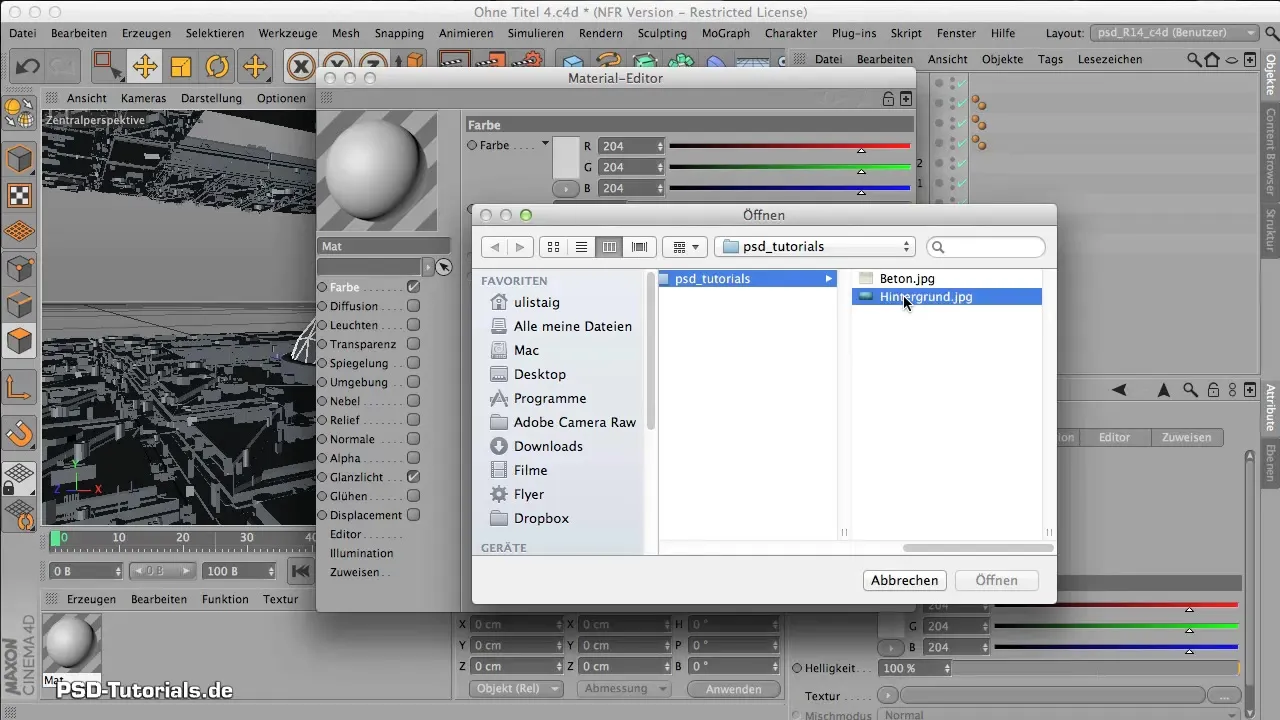Adjust blue B slider in Material-Editor
Screen dimensions: 1280x720
789,188
